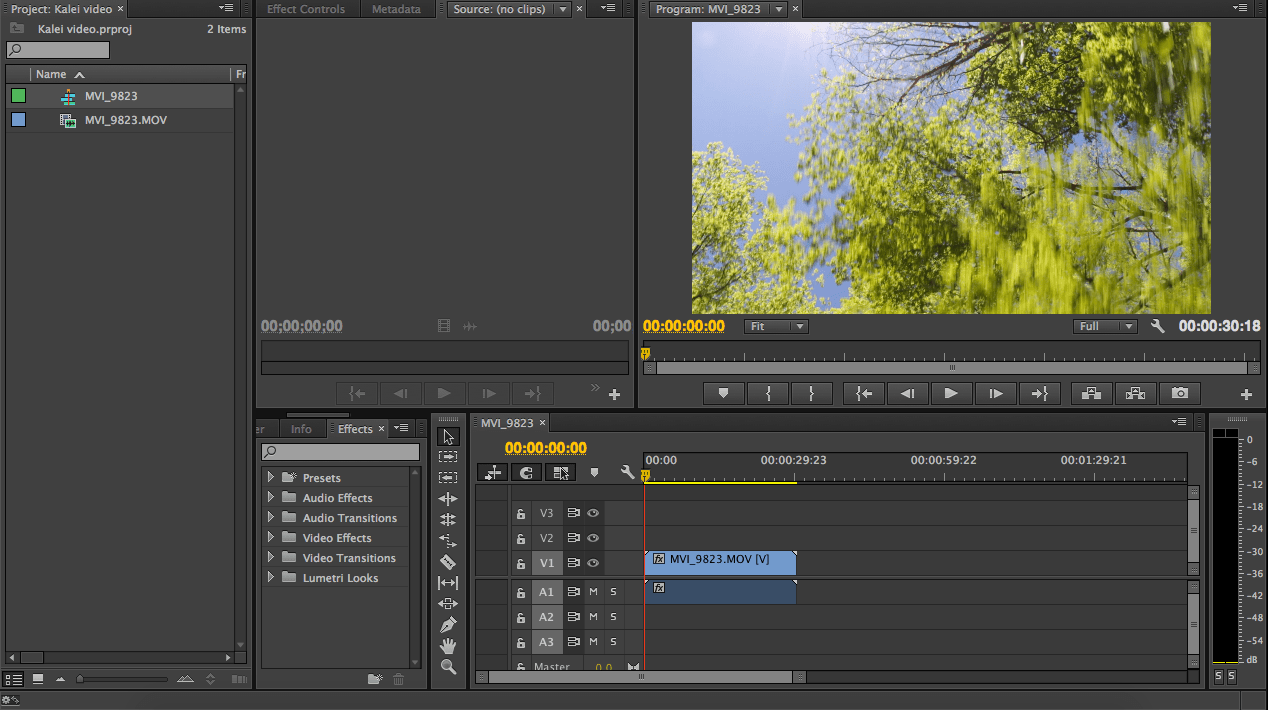Switch to the Metadata tab
Image resolution: width=1268 pixels, height=710 pixels.
[397, 9]
